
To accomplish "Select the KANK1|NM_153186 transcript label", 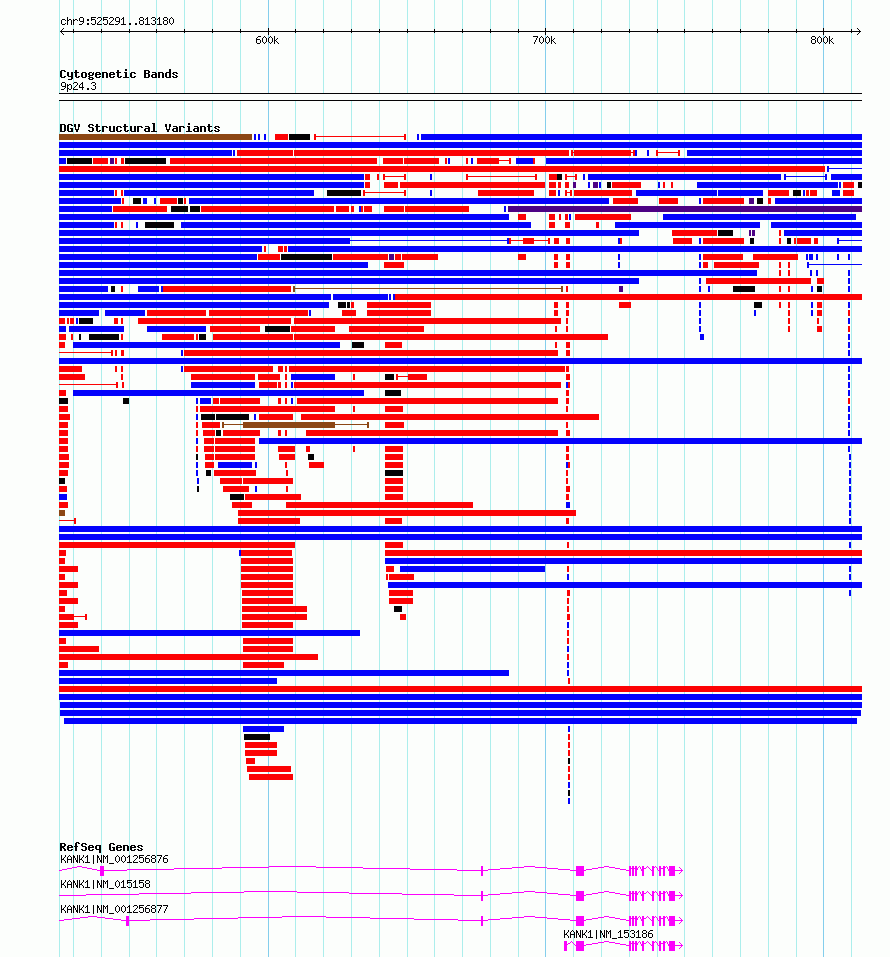I will tap(608, 934).
